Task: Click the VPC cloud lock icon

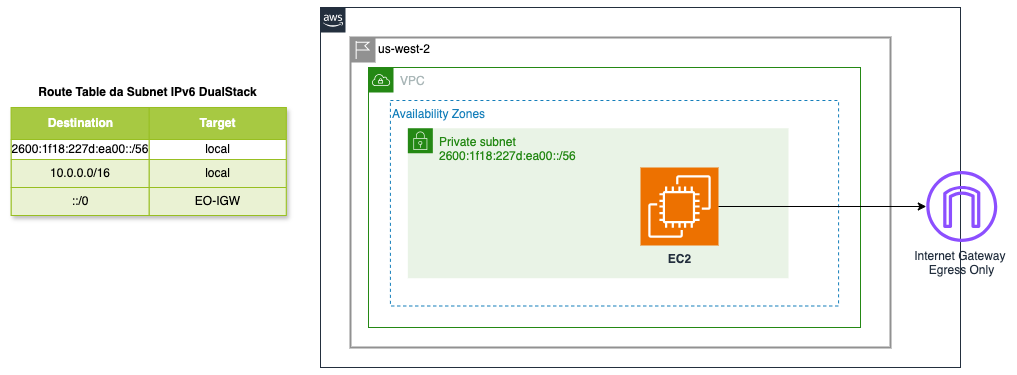Action: [381, 80]
